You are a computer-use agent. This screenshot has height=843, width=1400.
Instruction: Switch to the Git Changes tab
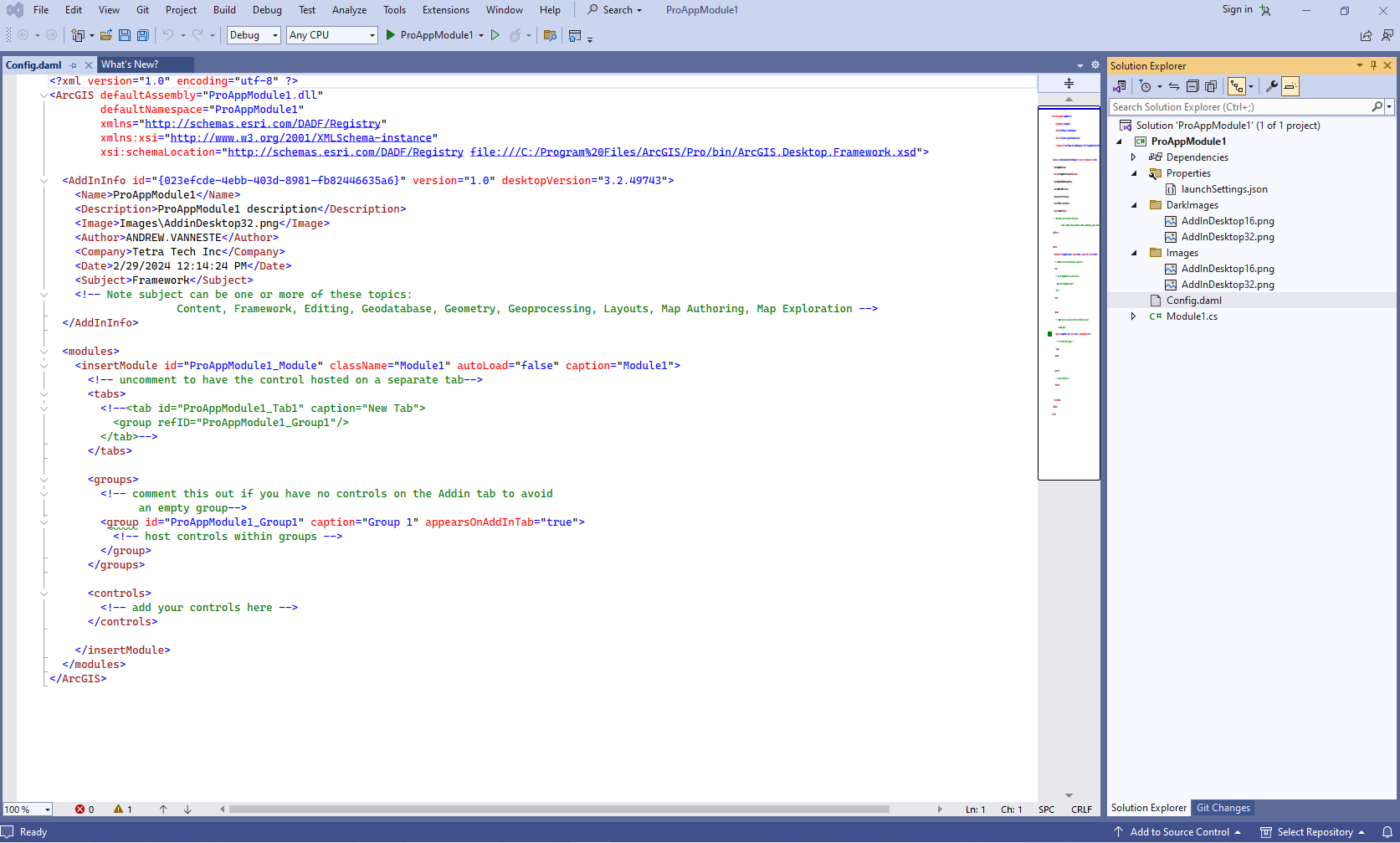pos(1223,808)
